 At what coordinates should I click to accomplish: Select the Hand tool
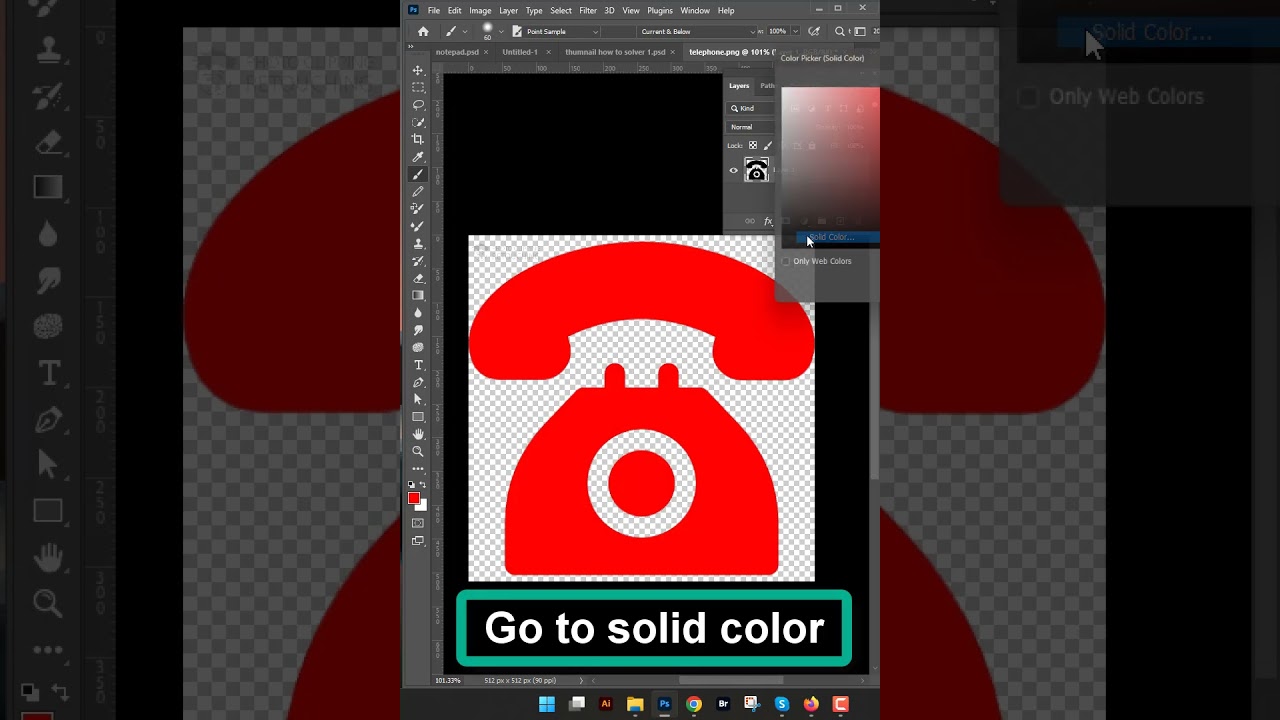click(418, 434)
